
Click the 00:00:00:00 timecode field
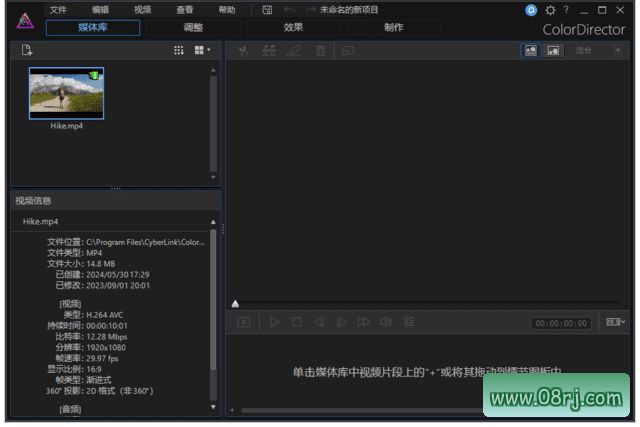pyautogui.click(x=561, y=323)
